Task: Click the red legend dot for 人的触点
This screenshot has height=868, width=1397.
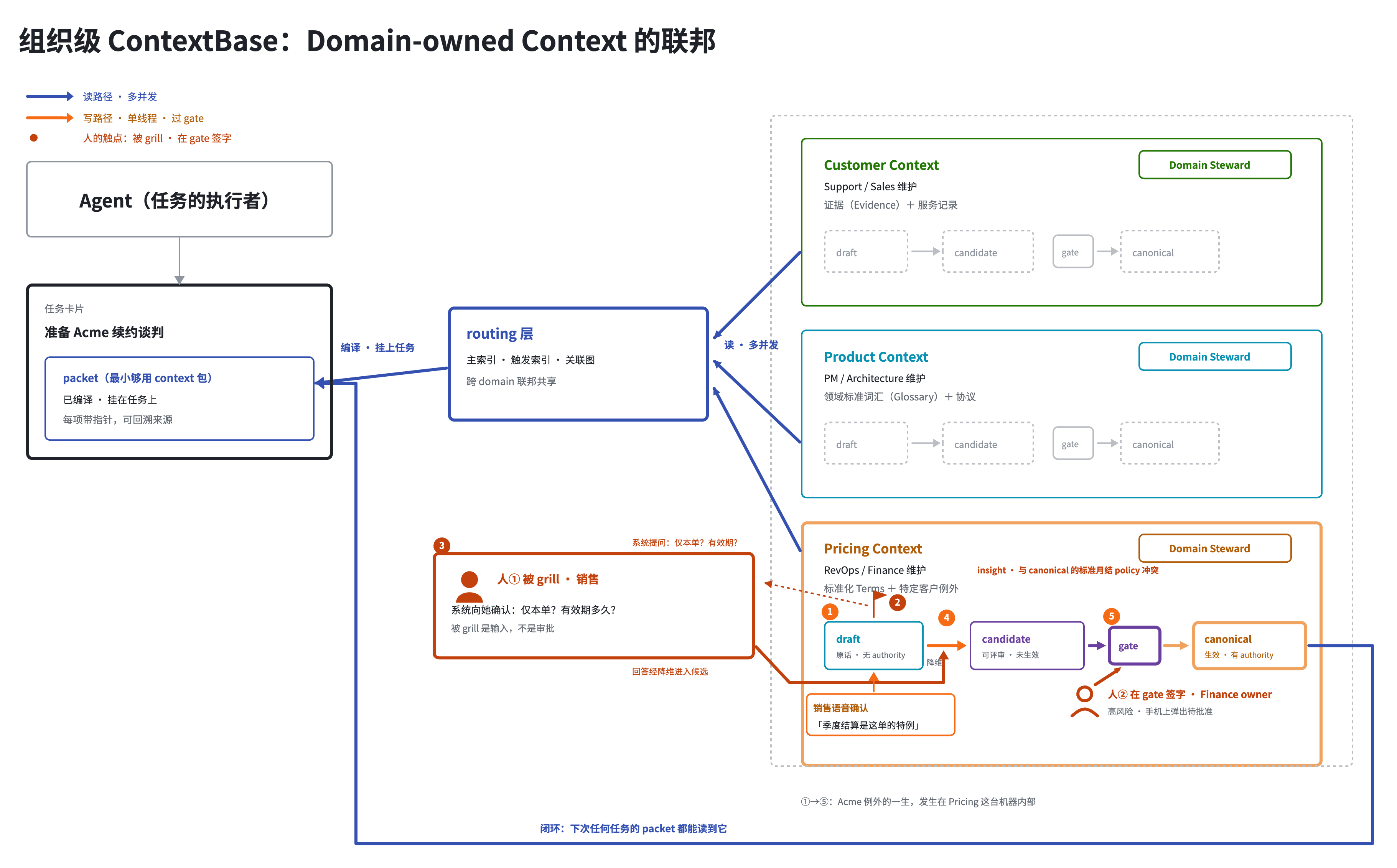Action: (x=34, y=138)
